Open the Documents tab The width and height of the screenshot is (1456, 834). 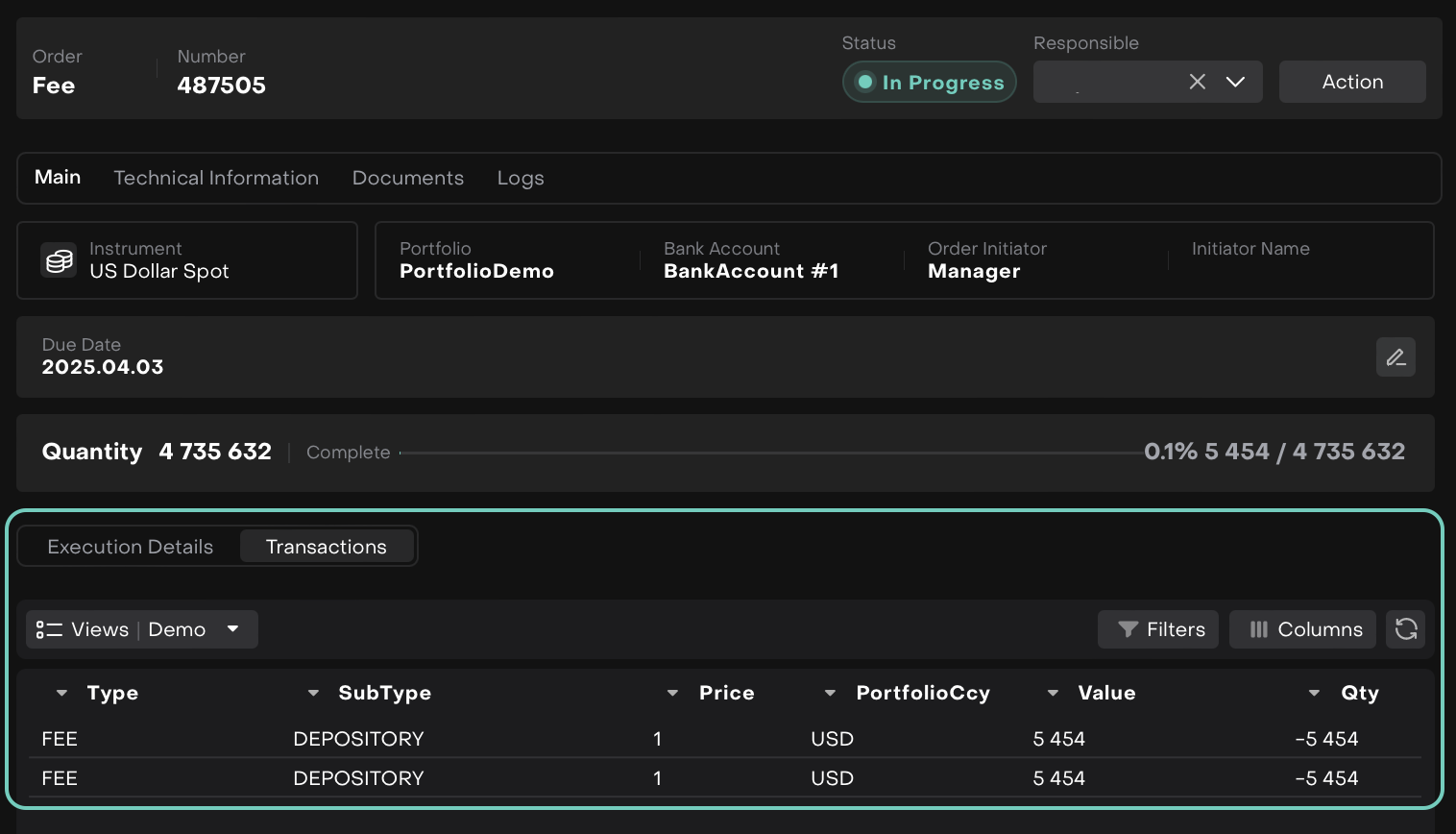click(x=407, y=178)
